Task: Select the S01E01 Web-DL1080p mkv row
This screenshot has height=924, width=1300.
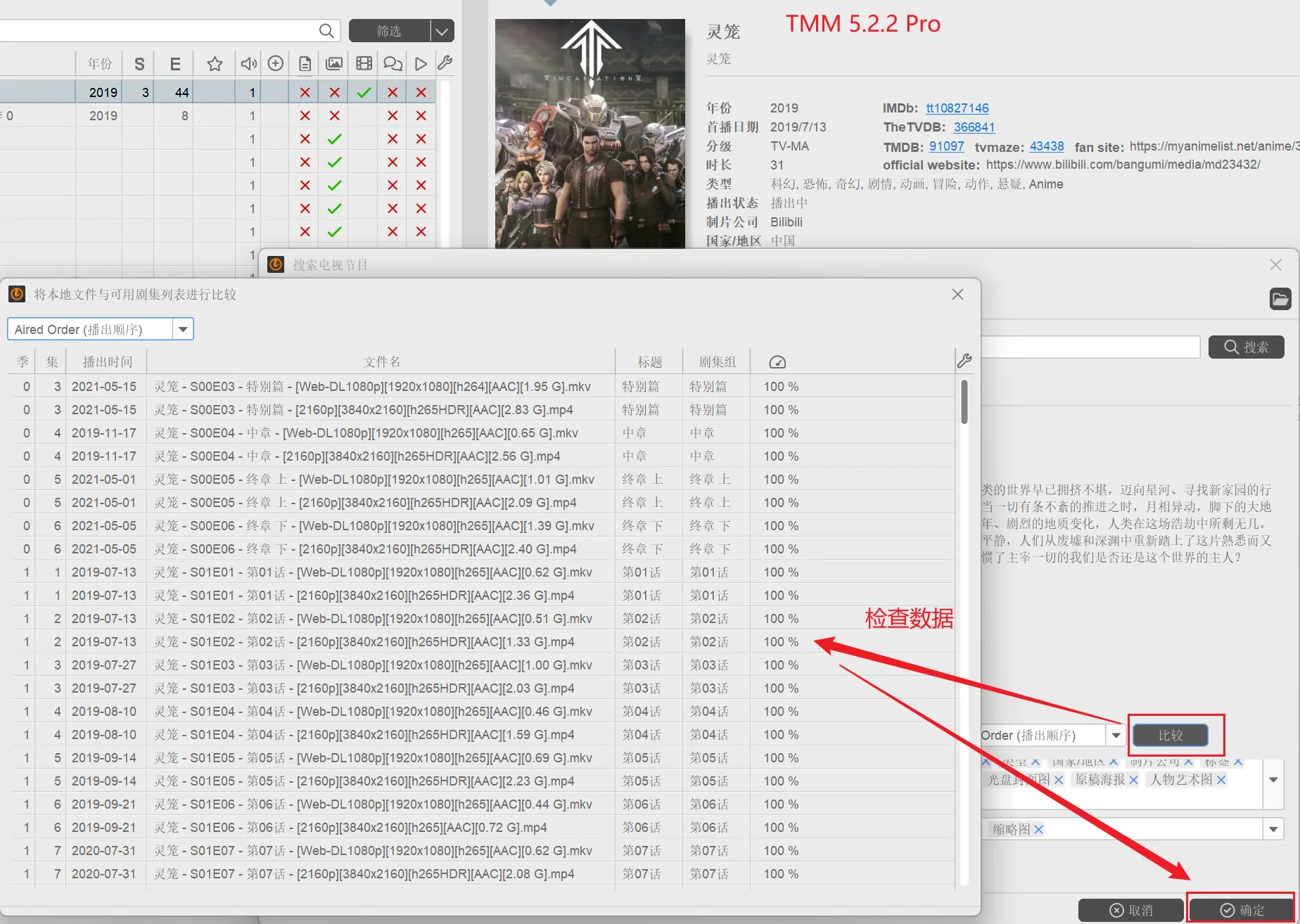Action: pyautogui.click(x=373, y=572)
